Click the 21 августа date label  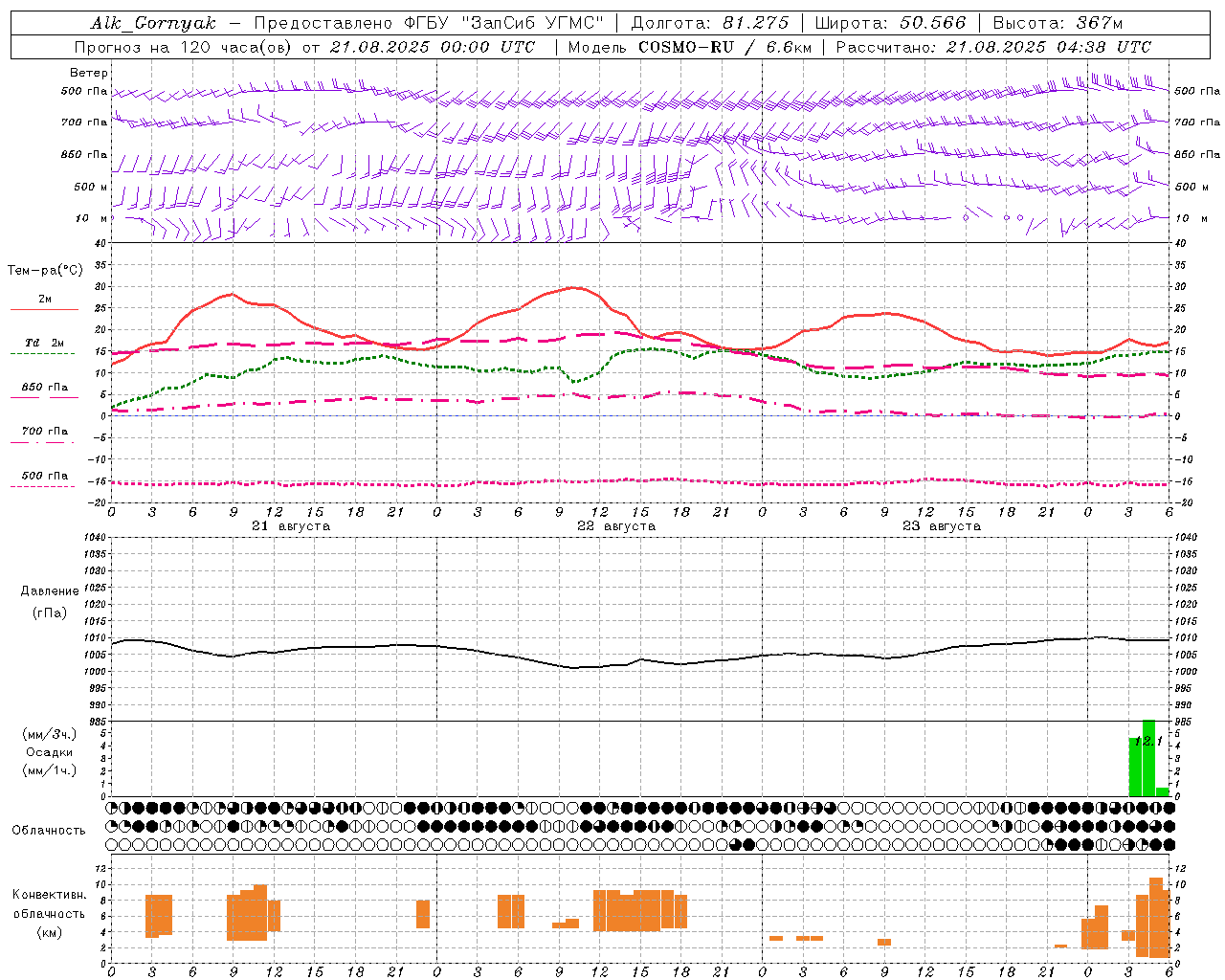pos(291,526)
